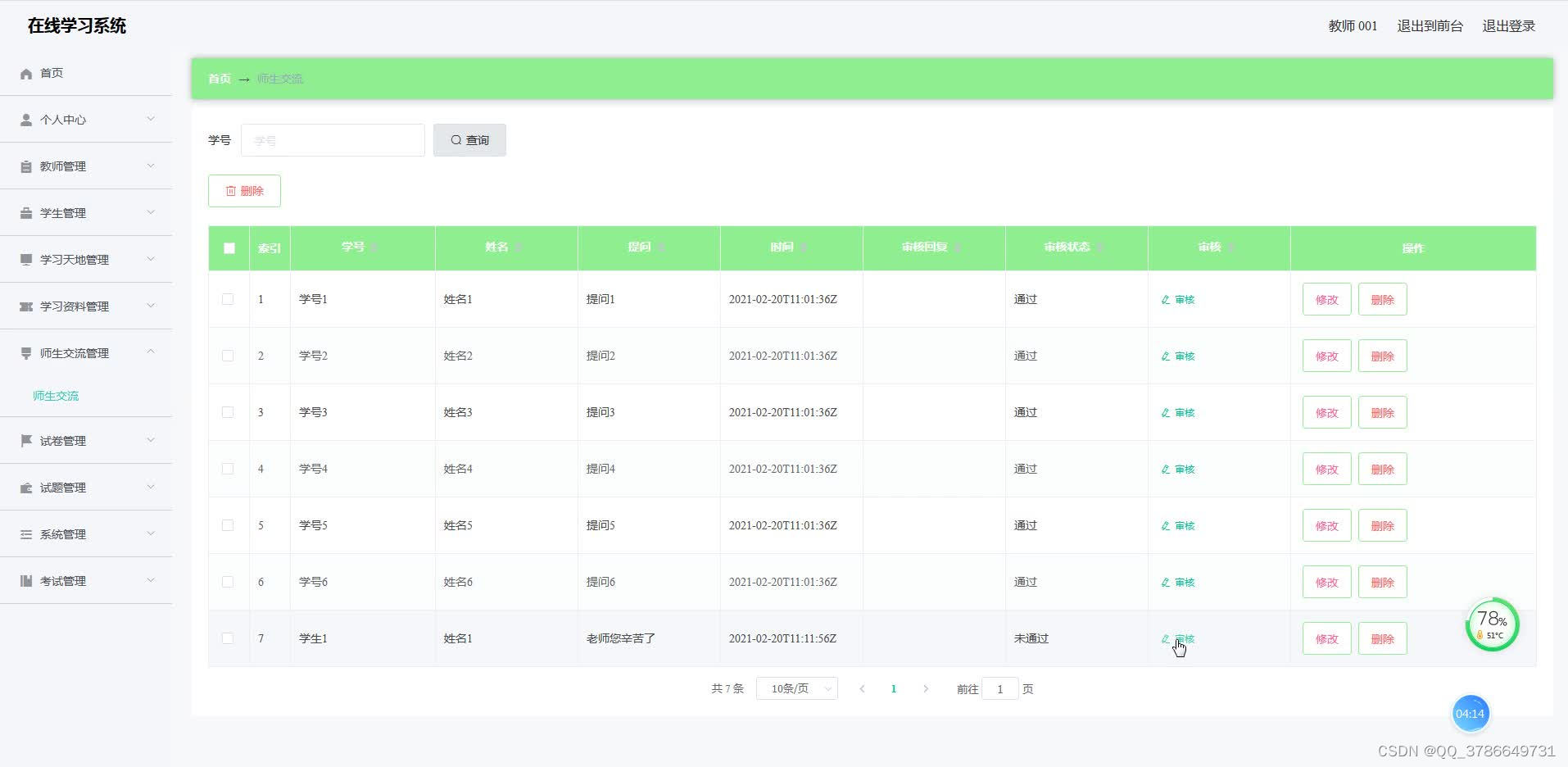Click the 审核 edit icon for 学号2
This screenshot has height=767, width=1568.
click(x=1166, y=356)
